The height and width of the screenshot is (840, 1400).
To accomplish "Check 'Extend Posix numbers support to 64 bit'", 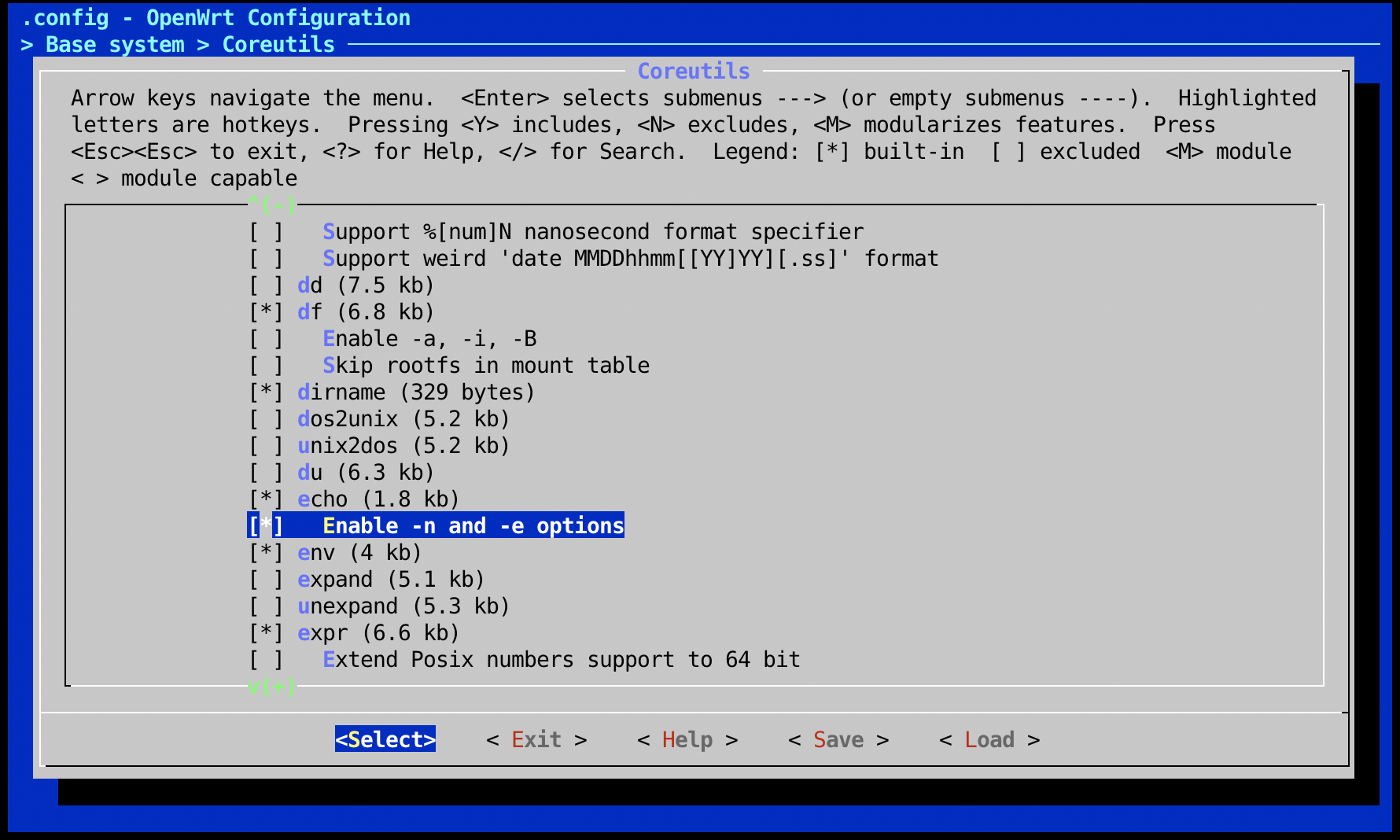I will click(266, 660).
